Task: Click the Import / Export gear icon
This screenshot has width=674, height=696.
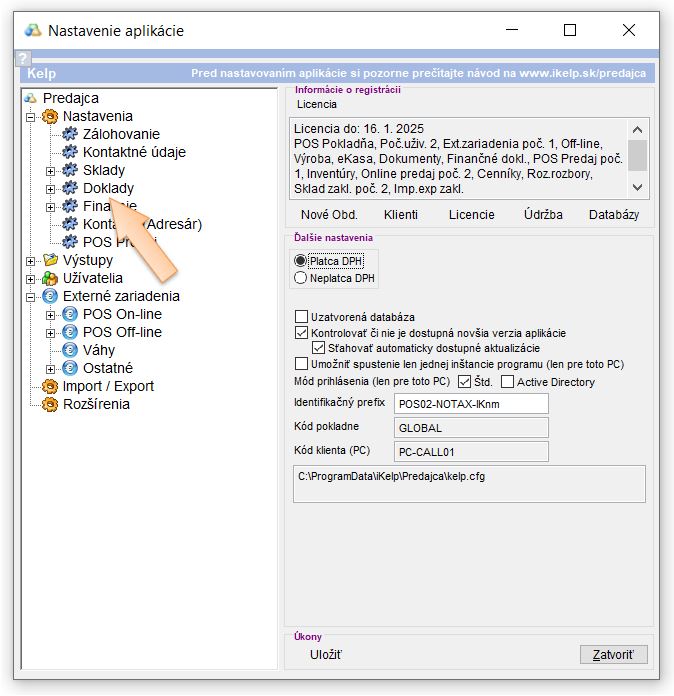Action: [x=50, y=386]
